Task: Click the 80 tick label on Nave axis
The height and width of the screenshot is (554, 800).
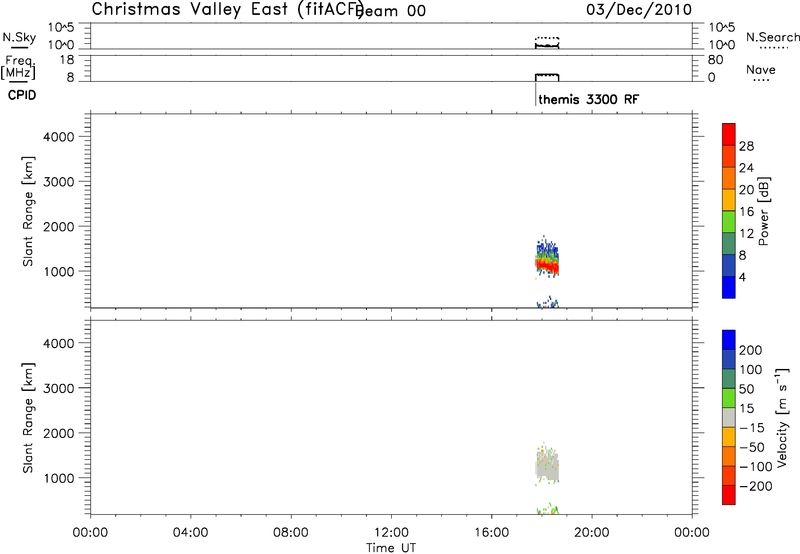Action: pyautogui.click(x=715, y=60)
